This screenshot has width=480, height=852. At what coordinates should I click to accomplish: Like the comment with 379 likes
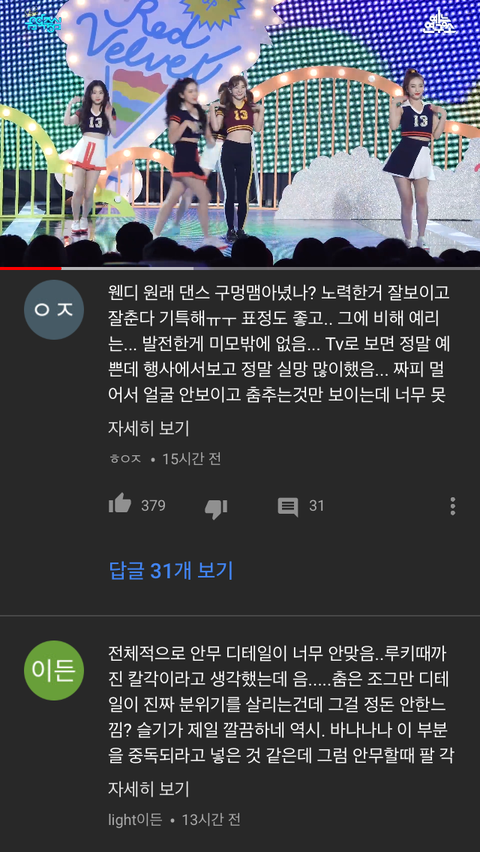120,503
